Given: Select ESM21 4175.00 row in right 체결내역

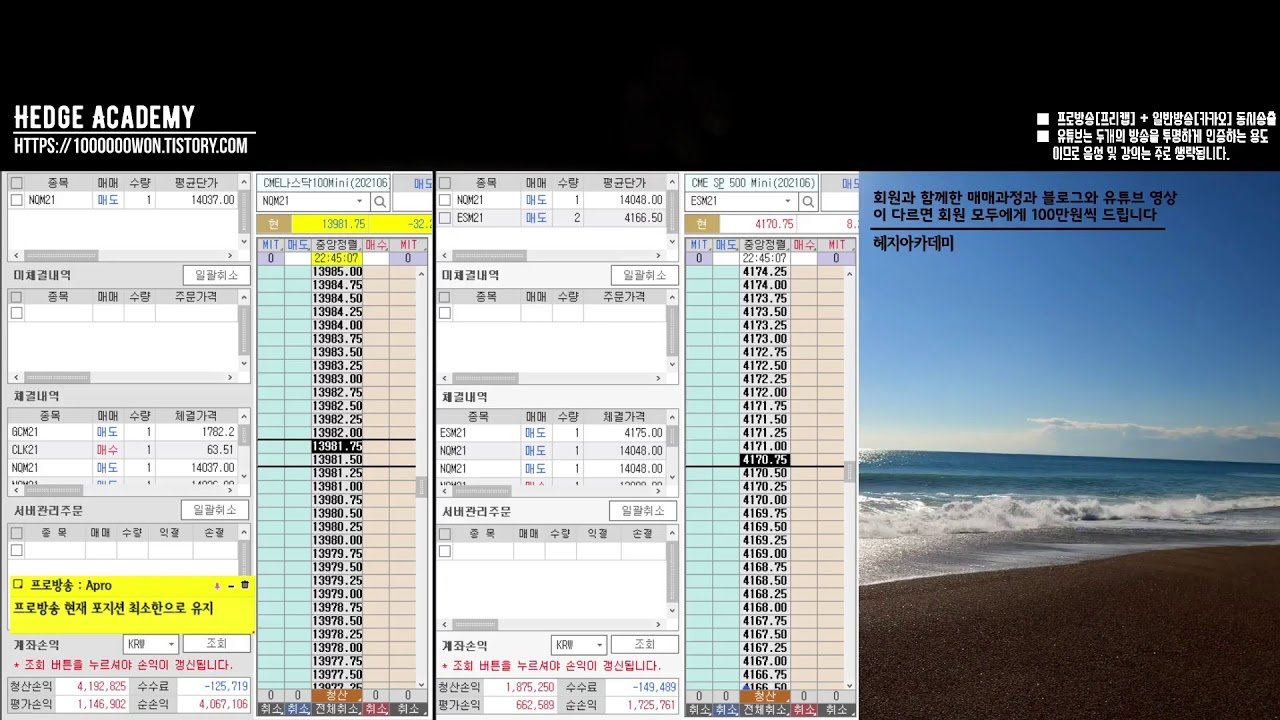Looking at the screenshot, I should tap(551, 433).
